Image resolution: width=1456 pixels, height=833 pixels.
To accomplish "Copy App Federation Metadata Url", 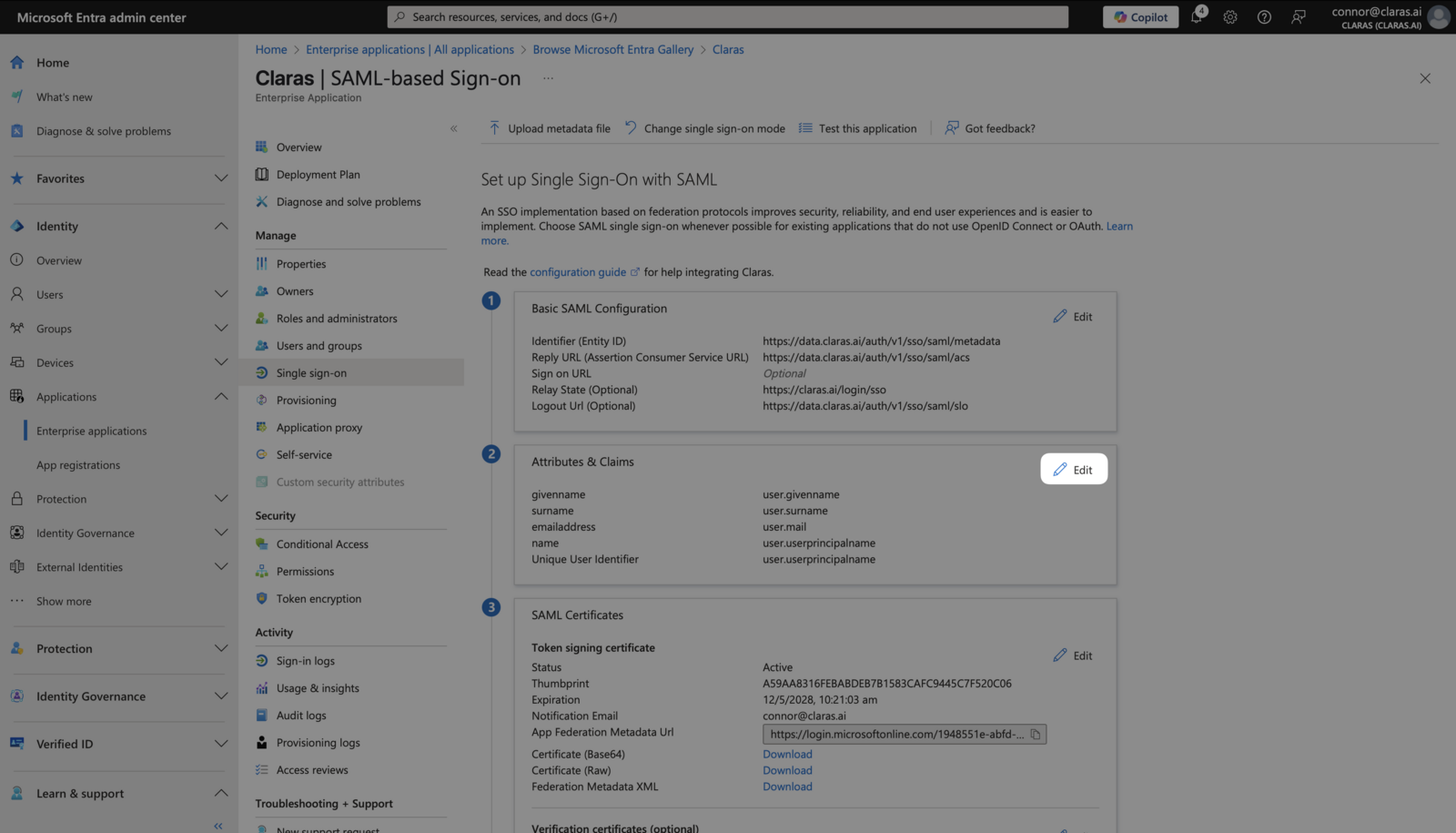I will pos(1036,734).
